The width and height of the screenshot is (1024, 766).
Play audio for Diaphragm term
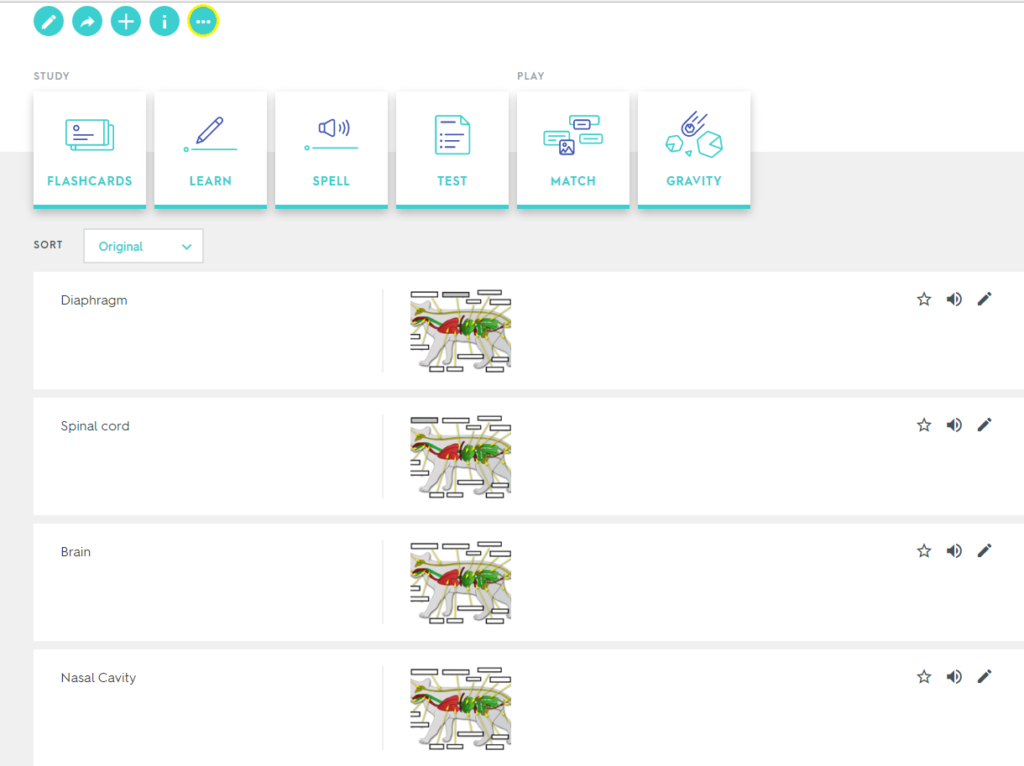tap(954, 299)
